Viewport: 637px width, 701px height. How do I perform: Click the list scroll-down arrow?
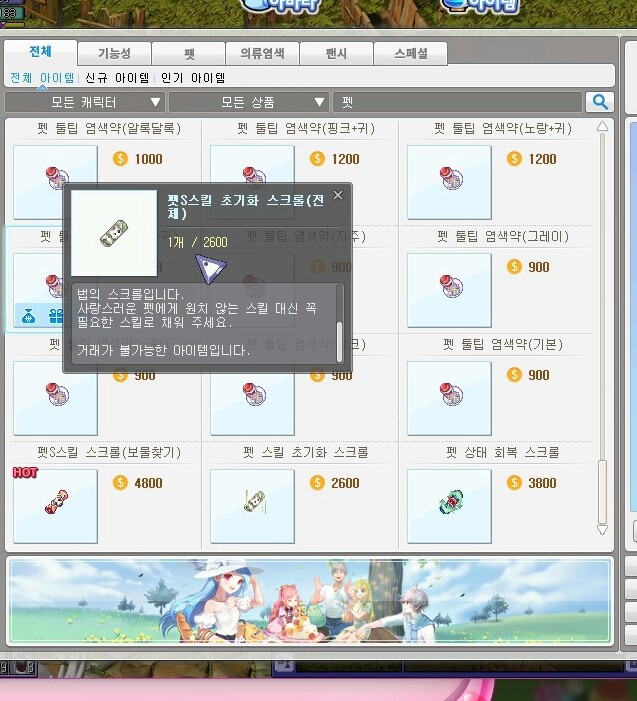click(602, 530)
